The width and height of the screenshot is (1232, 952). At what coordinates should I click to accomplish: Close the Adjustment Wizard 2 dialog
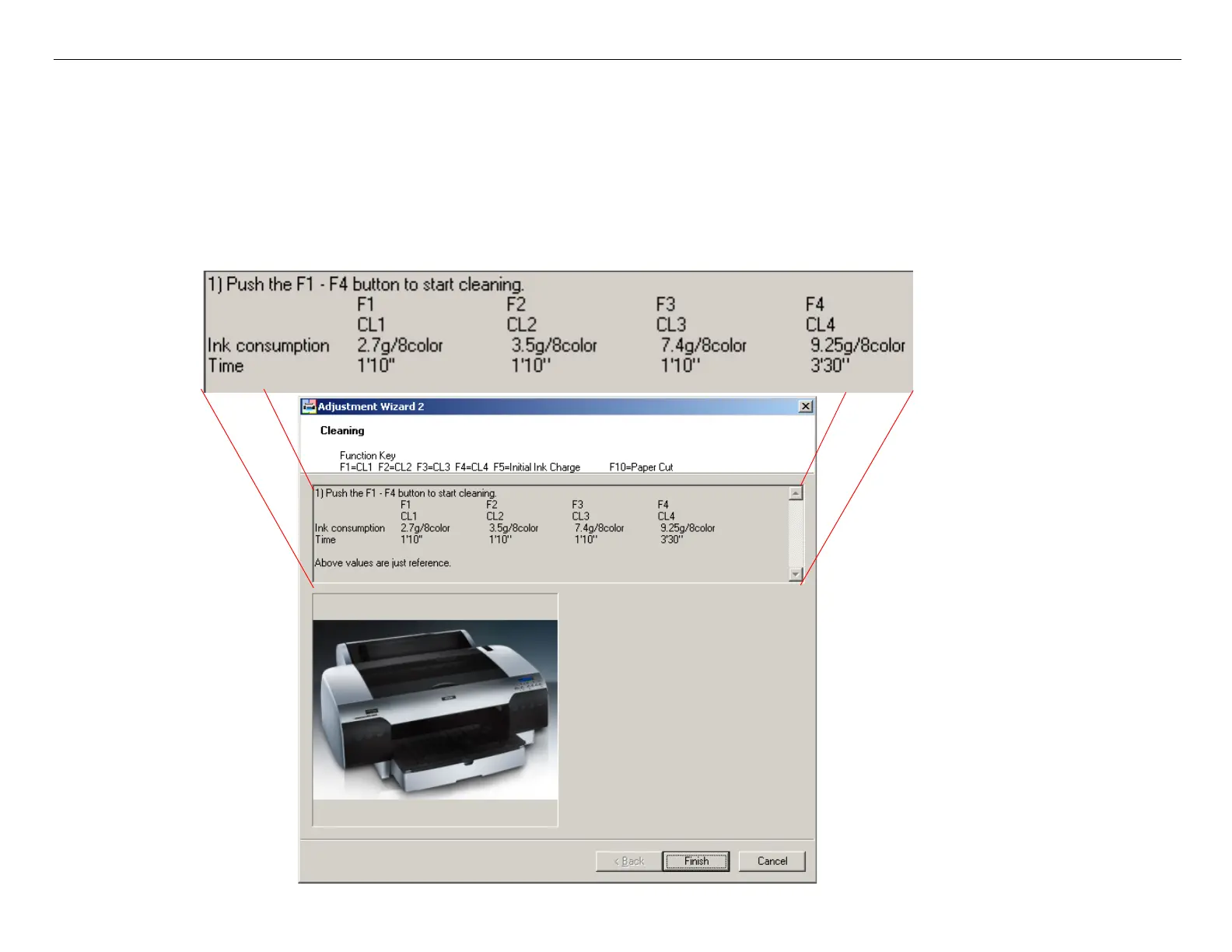click(806, 407)
